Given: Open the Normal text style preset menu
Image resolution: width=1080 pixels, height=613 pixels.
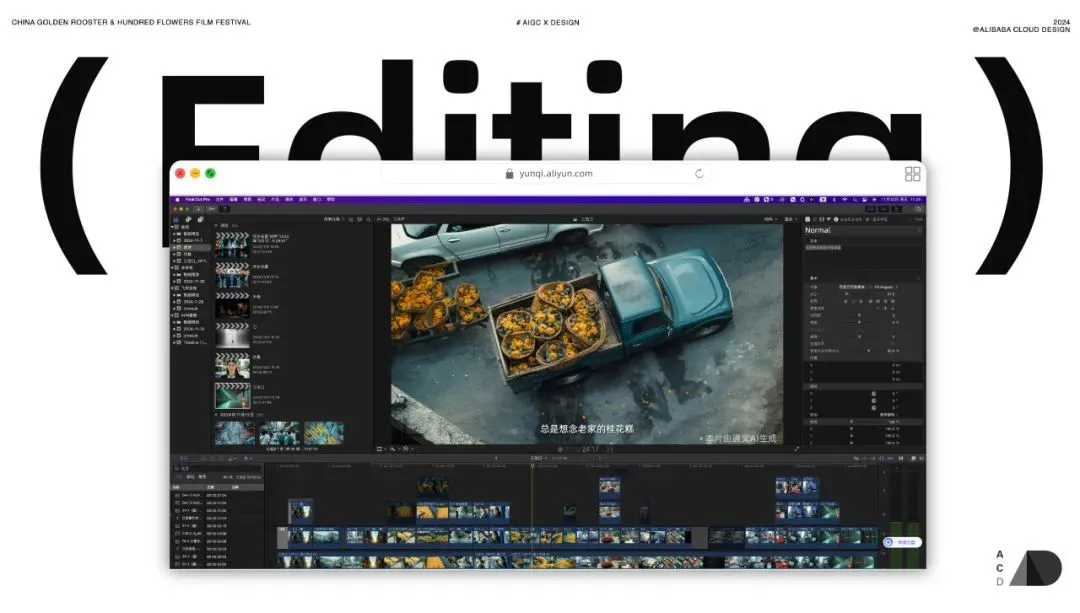Looking at the screenshot, I should click(x=863, y=230).
